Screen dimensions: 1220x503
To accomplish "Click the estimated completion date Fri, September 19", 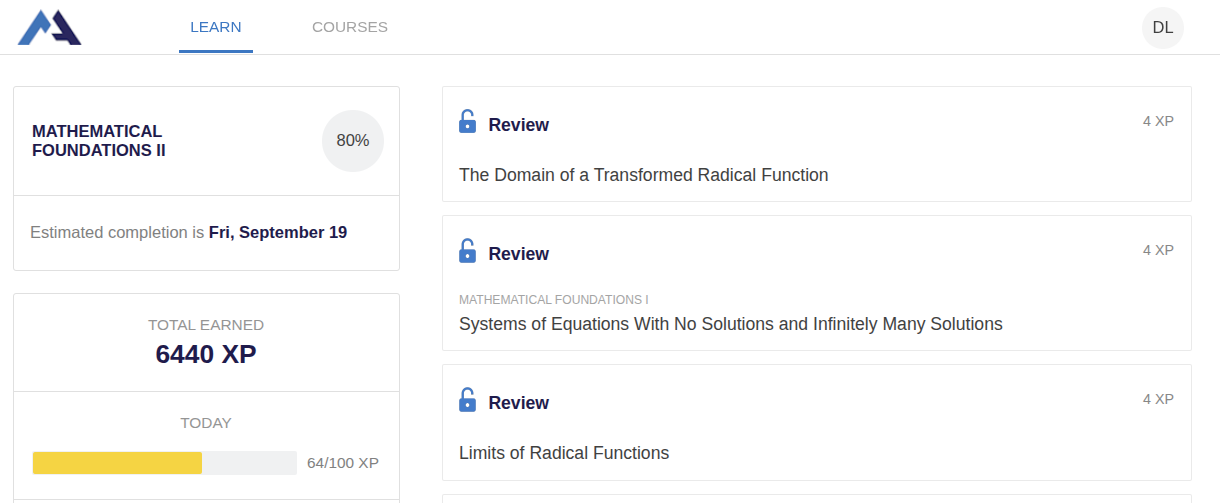I will coord(278,233).
